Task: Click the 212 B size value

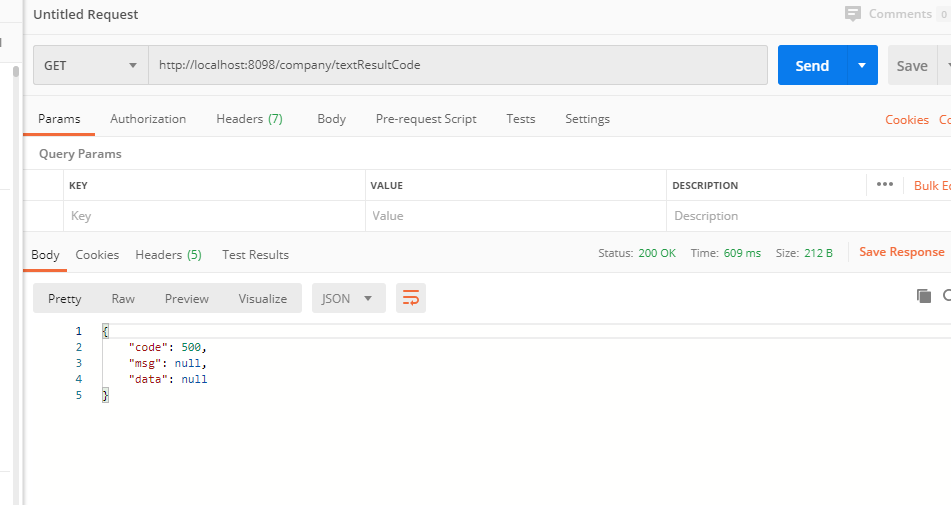Action: click(x=818, y=253)
